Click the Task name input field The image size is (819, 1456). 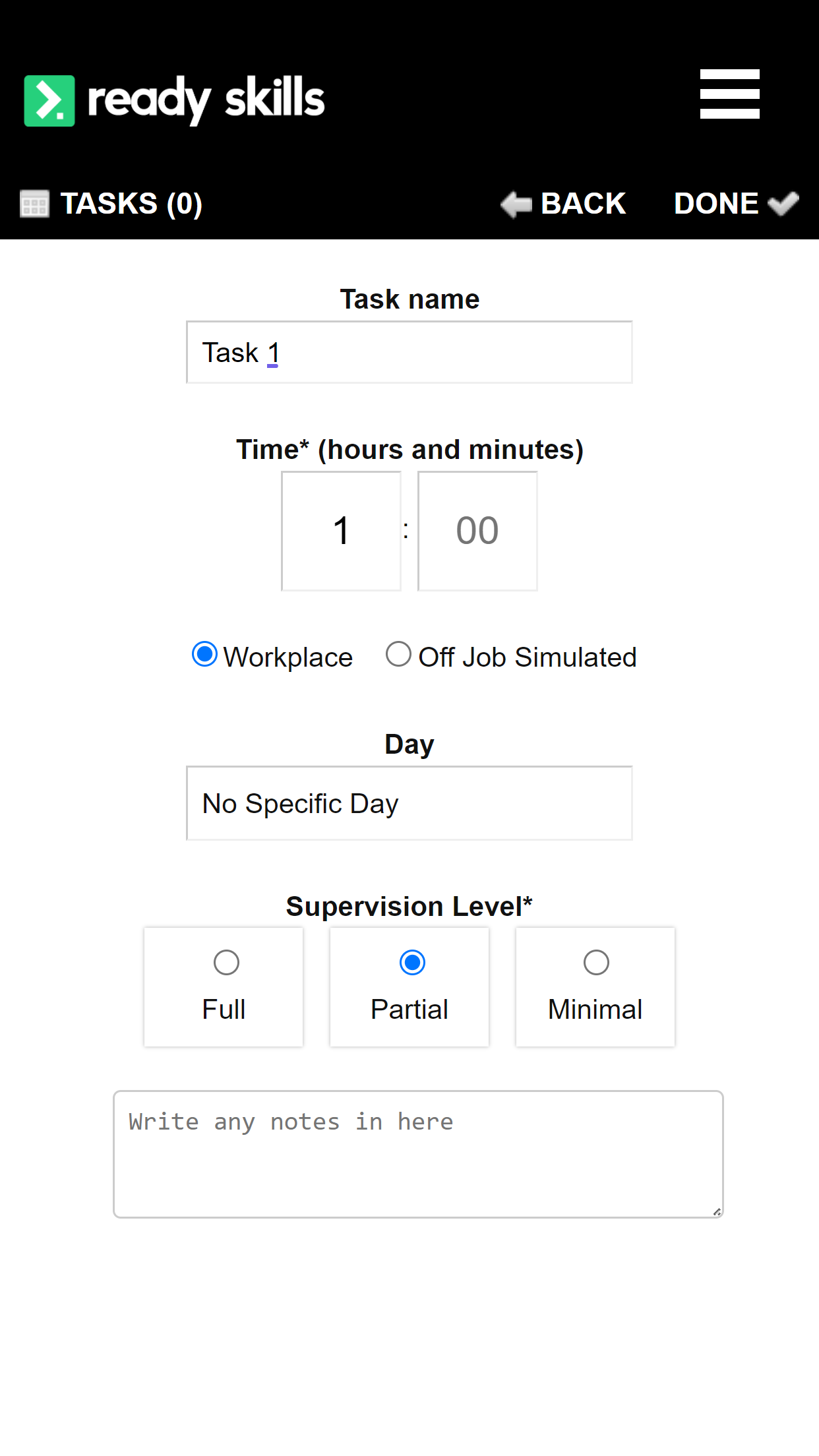[x=409, y=353]
